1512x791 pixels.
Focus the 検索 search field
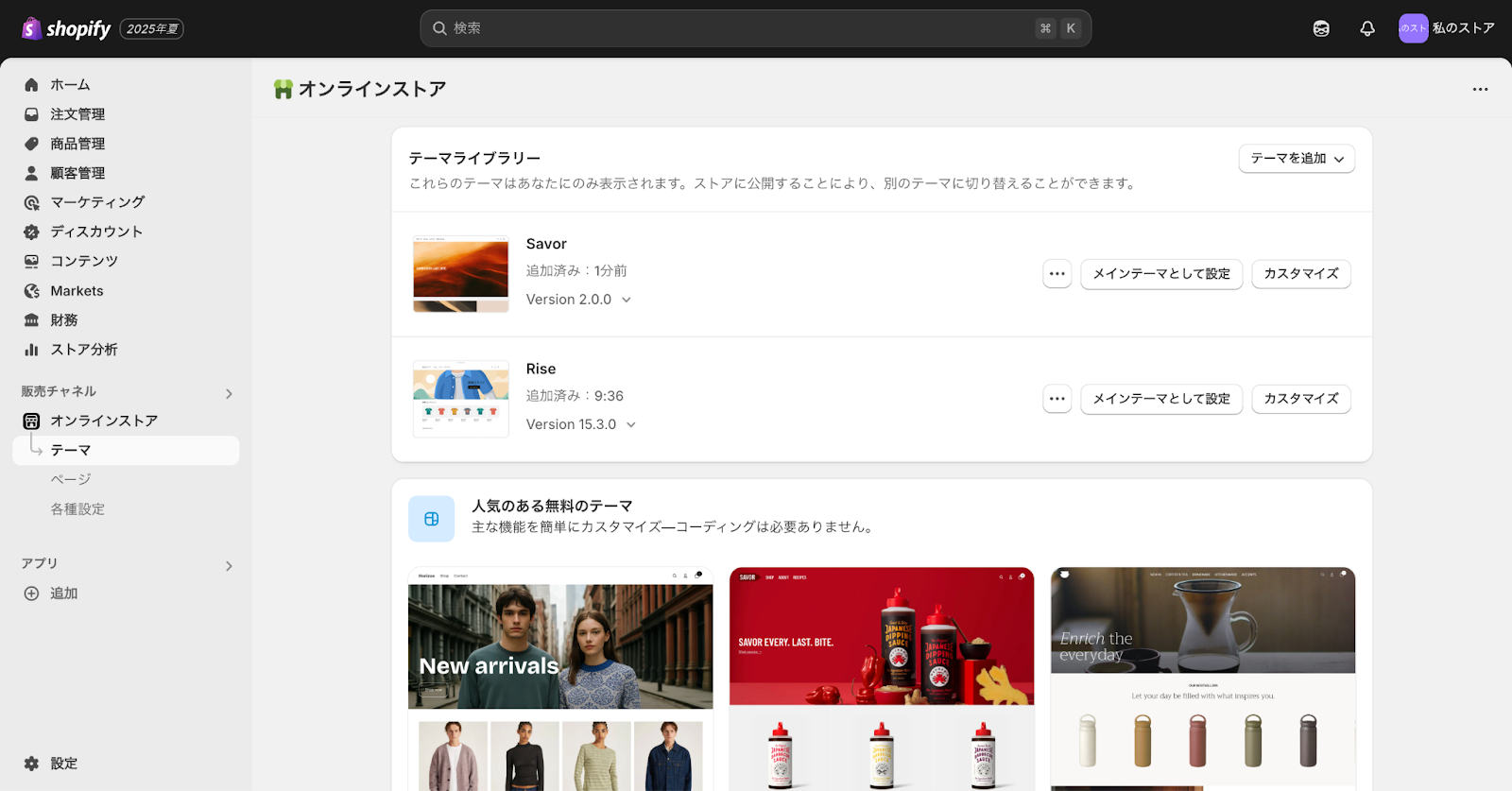coord(756,28)
